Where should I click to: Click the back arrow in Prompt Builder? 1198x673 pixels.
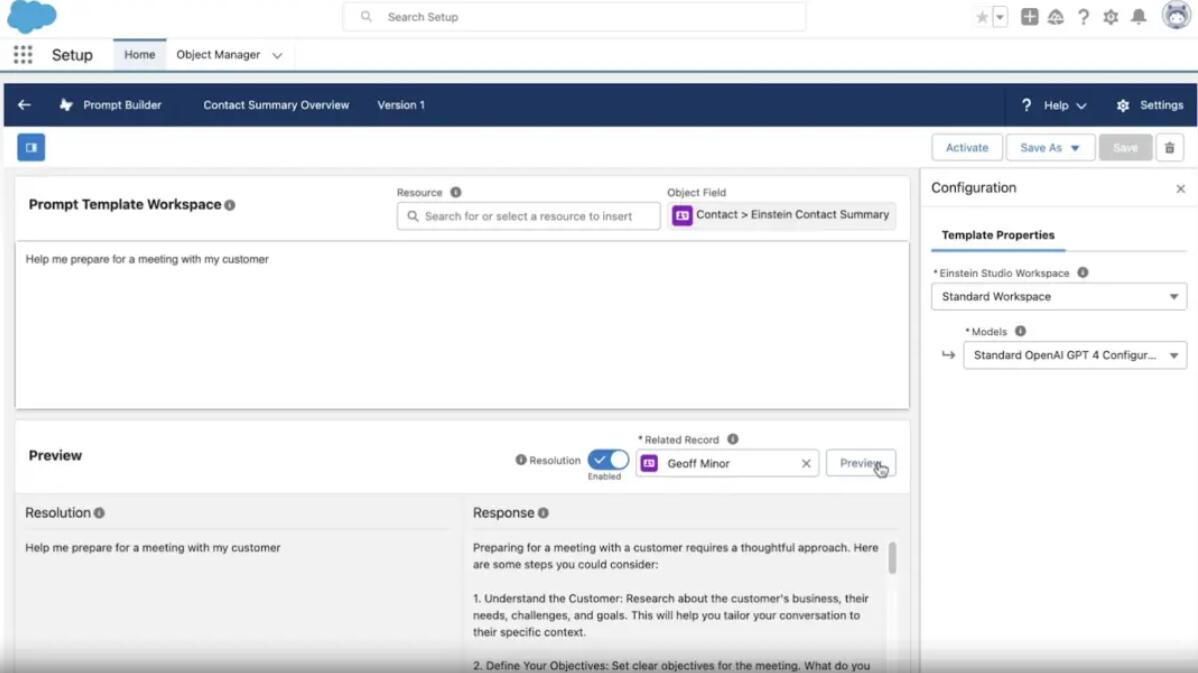coord(24,105)
